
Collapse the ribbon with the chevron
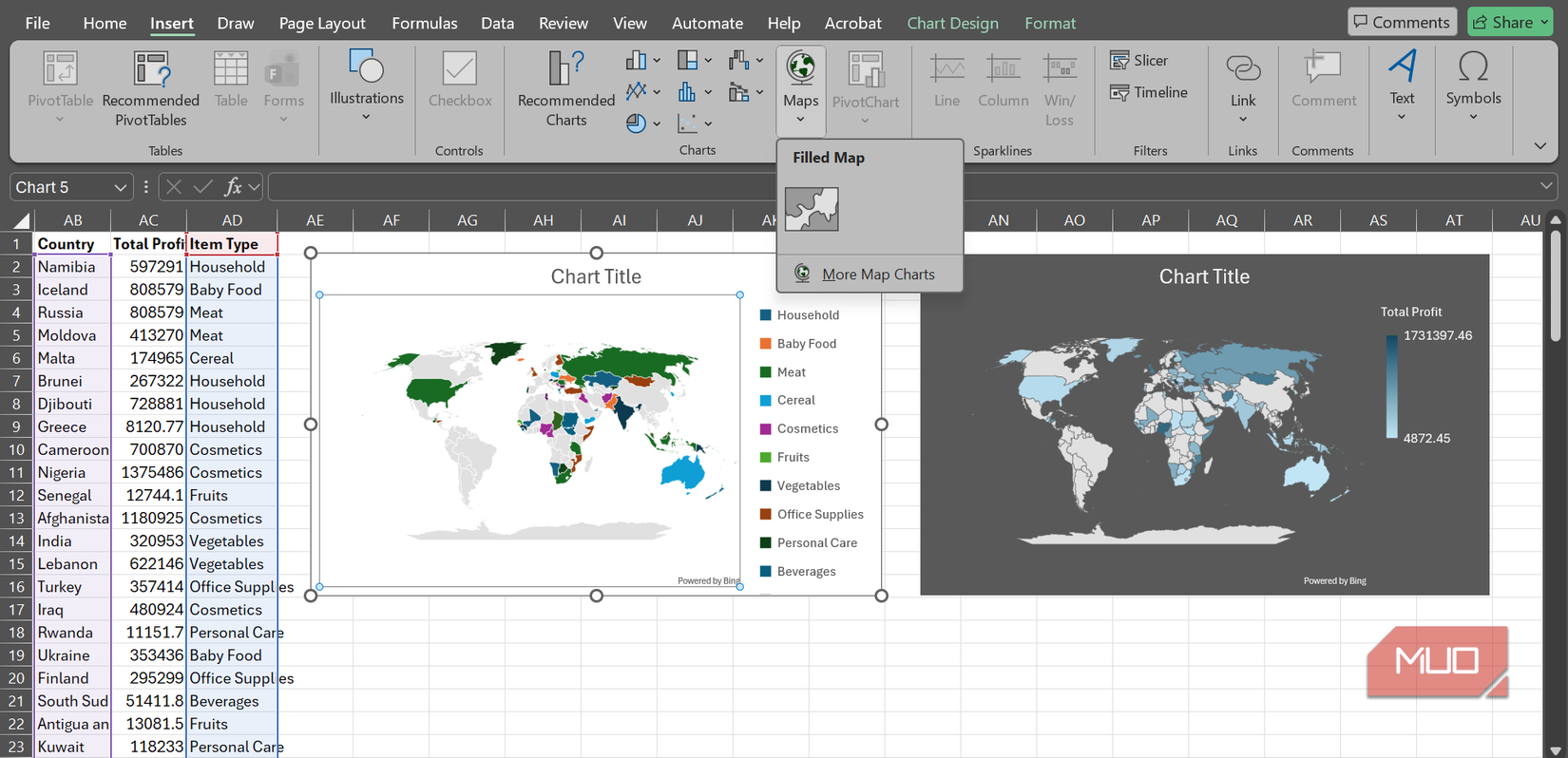[1539, 146]
